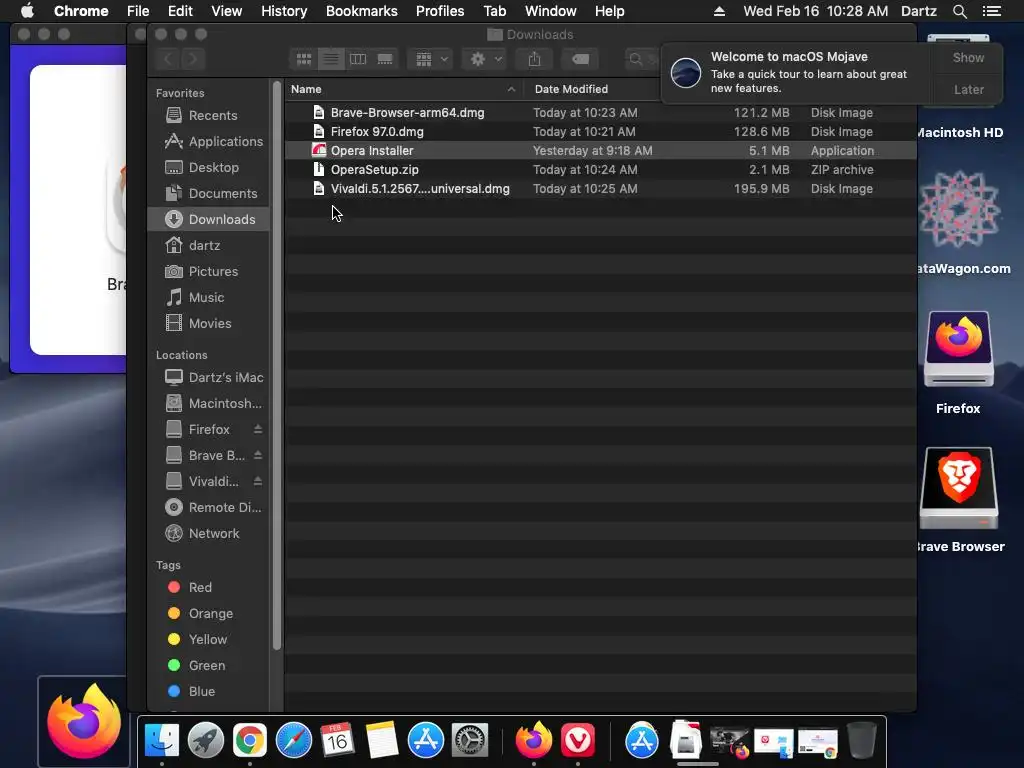Open the group-by arrangement dropdown
The image size is (1024, 768).
click(430, 59)
